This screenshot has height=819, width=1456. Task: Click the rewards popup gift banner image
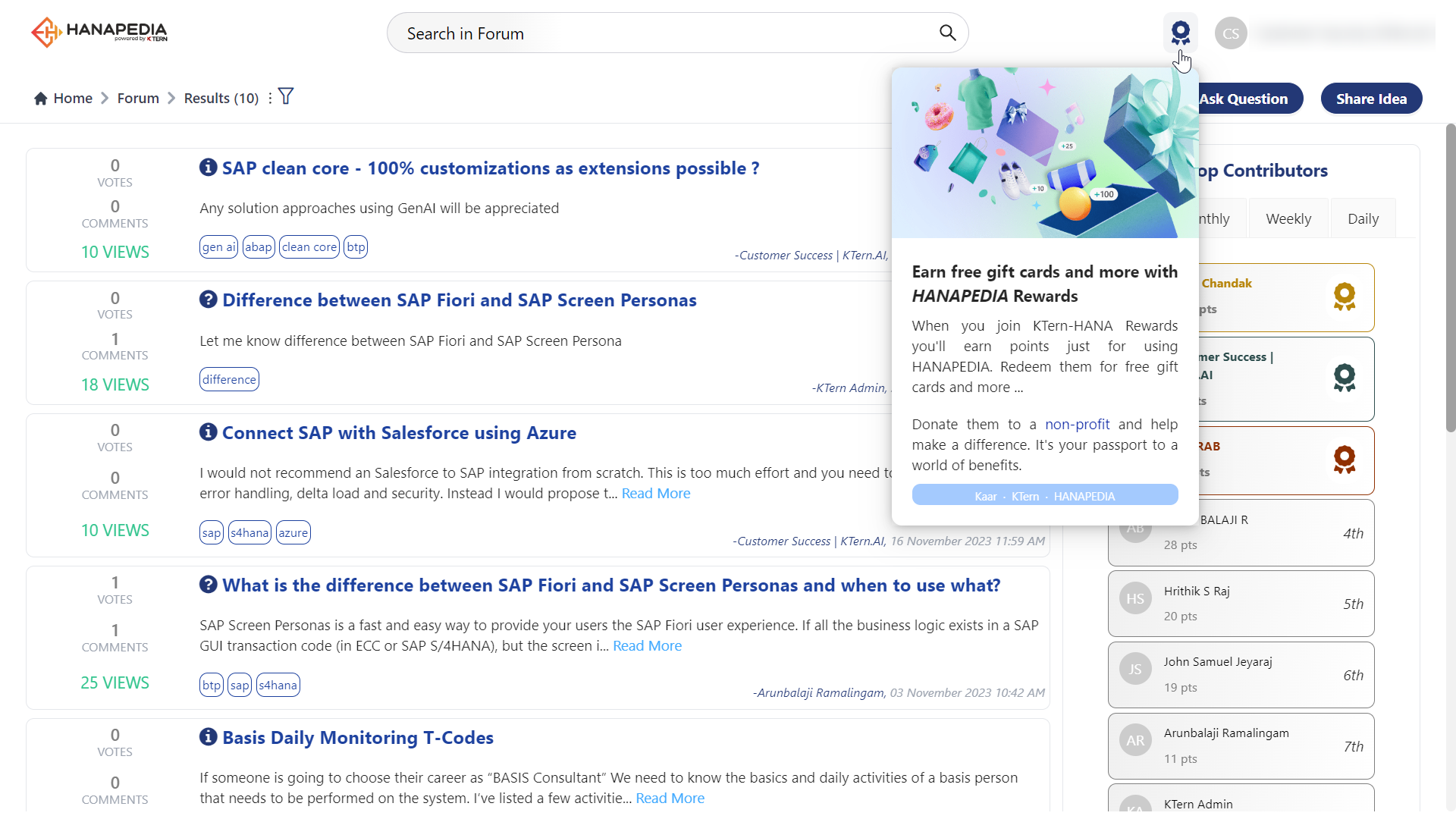coord(1044,152)
